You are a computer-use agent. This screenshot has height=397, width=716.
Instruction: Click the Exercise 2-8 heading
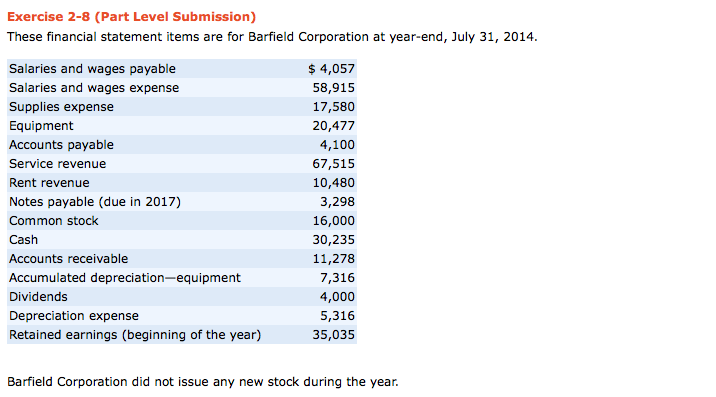tap(132, 17)
